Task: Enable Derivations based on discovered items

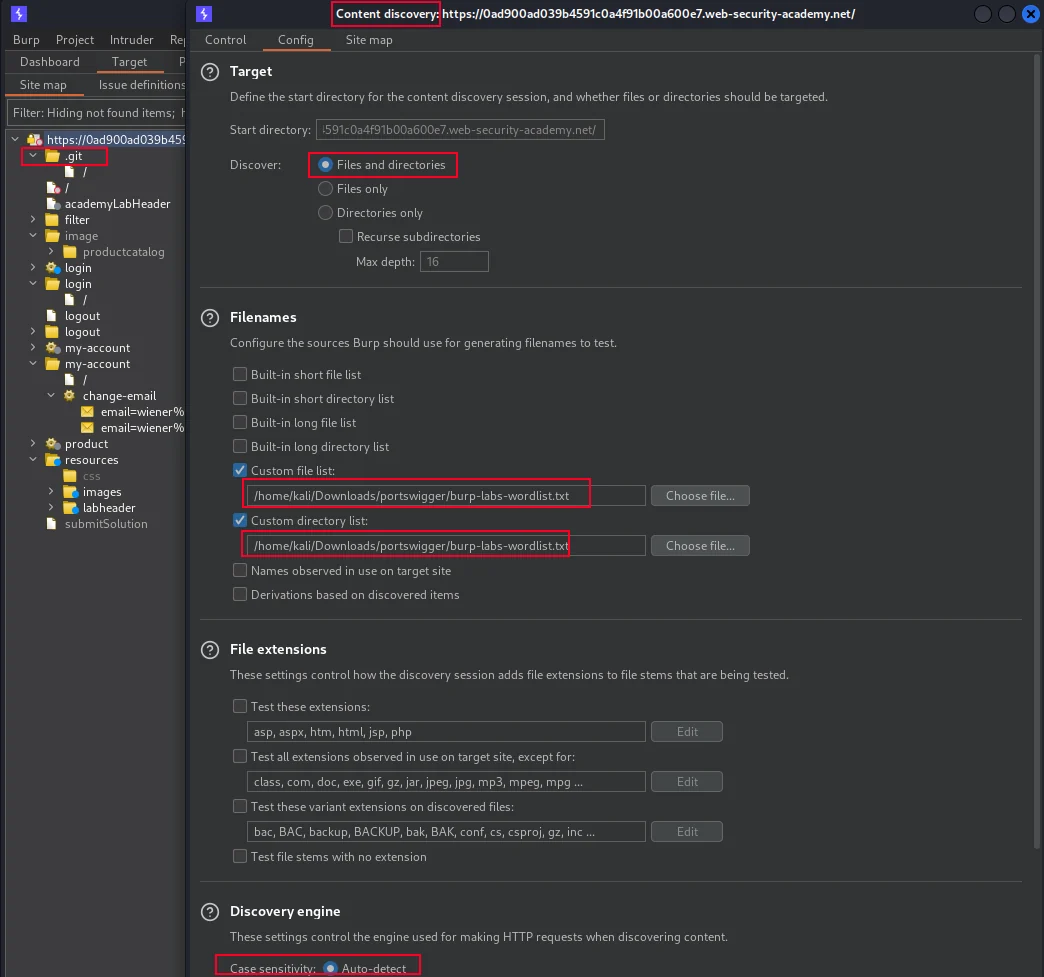Action: coord(240,594)
